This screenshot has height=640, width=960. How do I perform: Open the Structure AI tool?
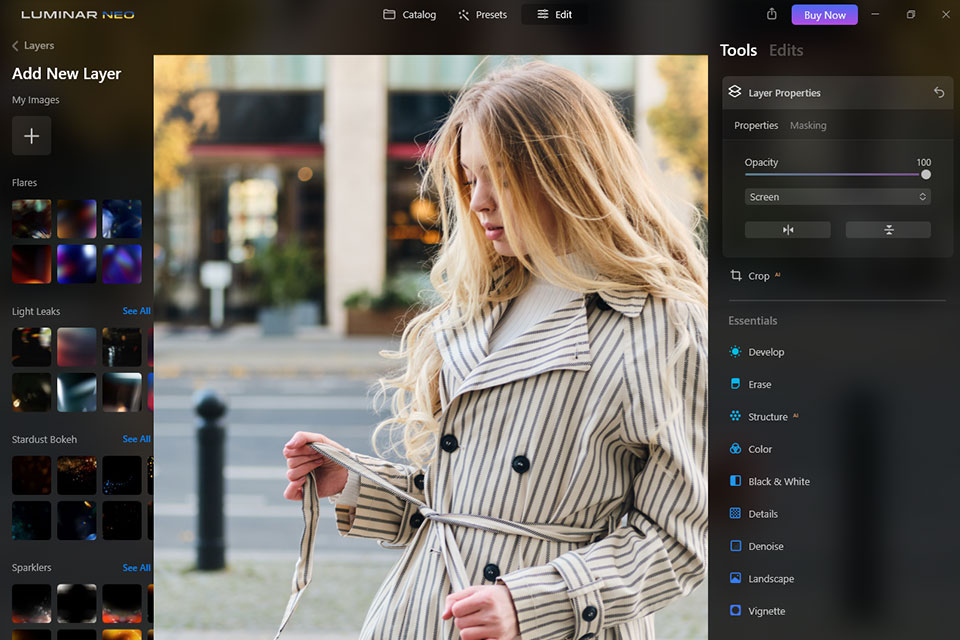764,416
